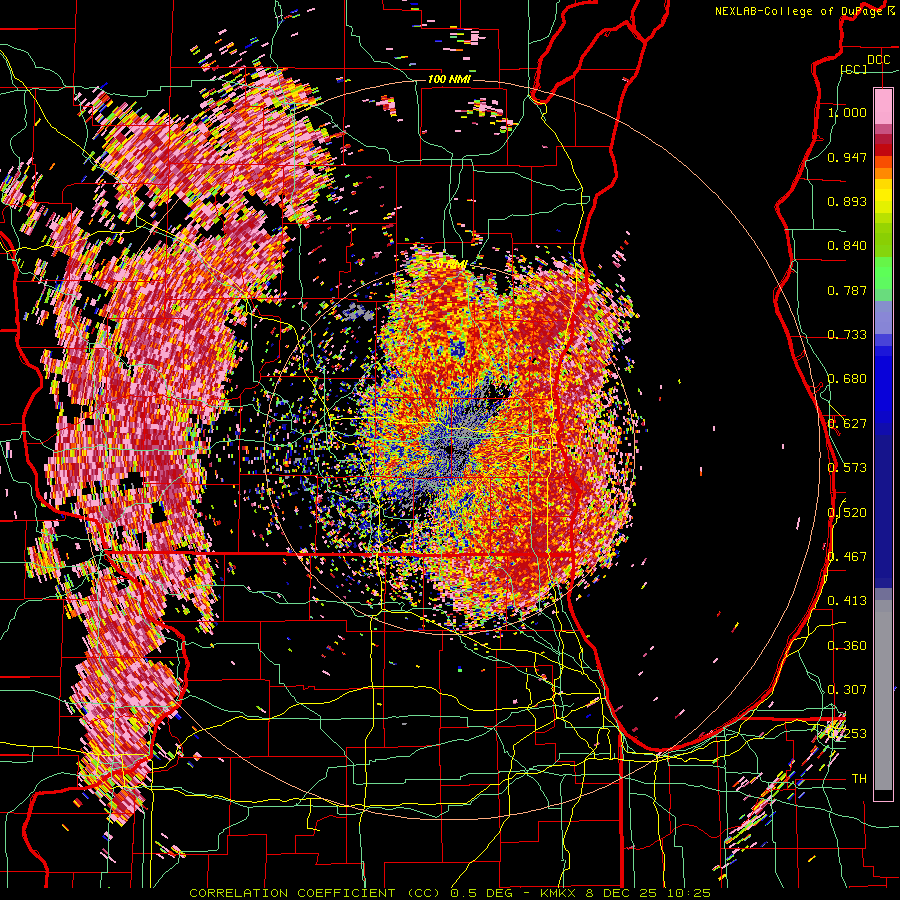Viewport: 900px width, 900px height.
Task: Select the 0.787 legend value
Action: tap(847, 290)
